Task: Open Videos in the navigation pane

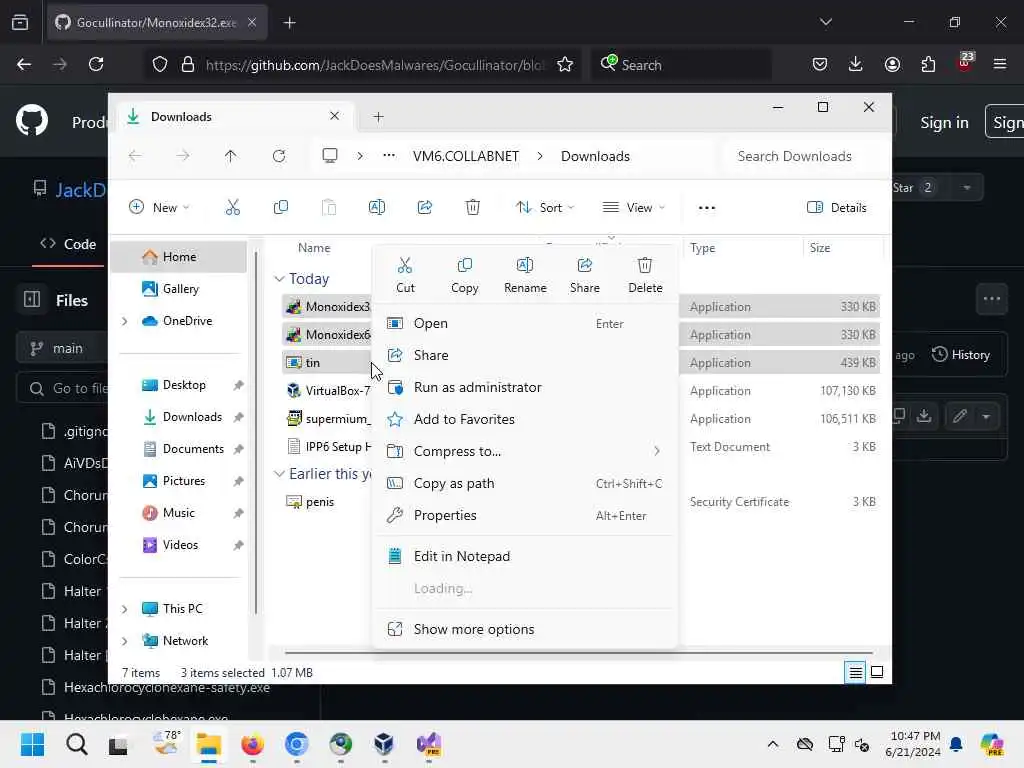Action: (x=180, y=545)
